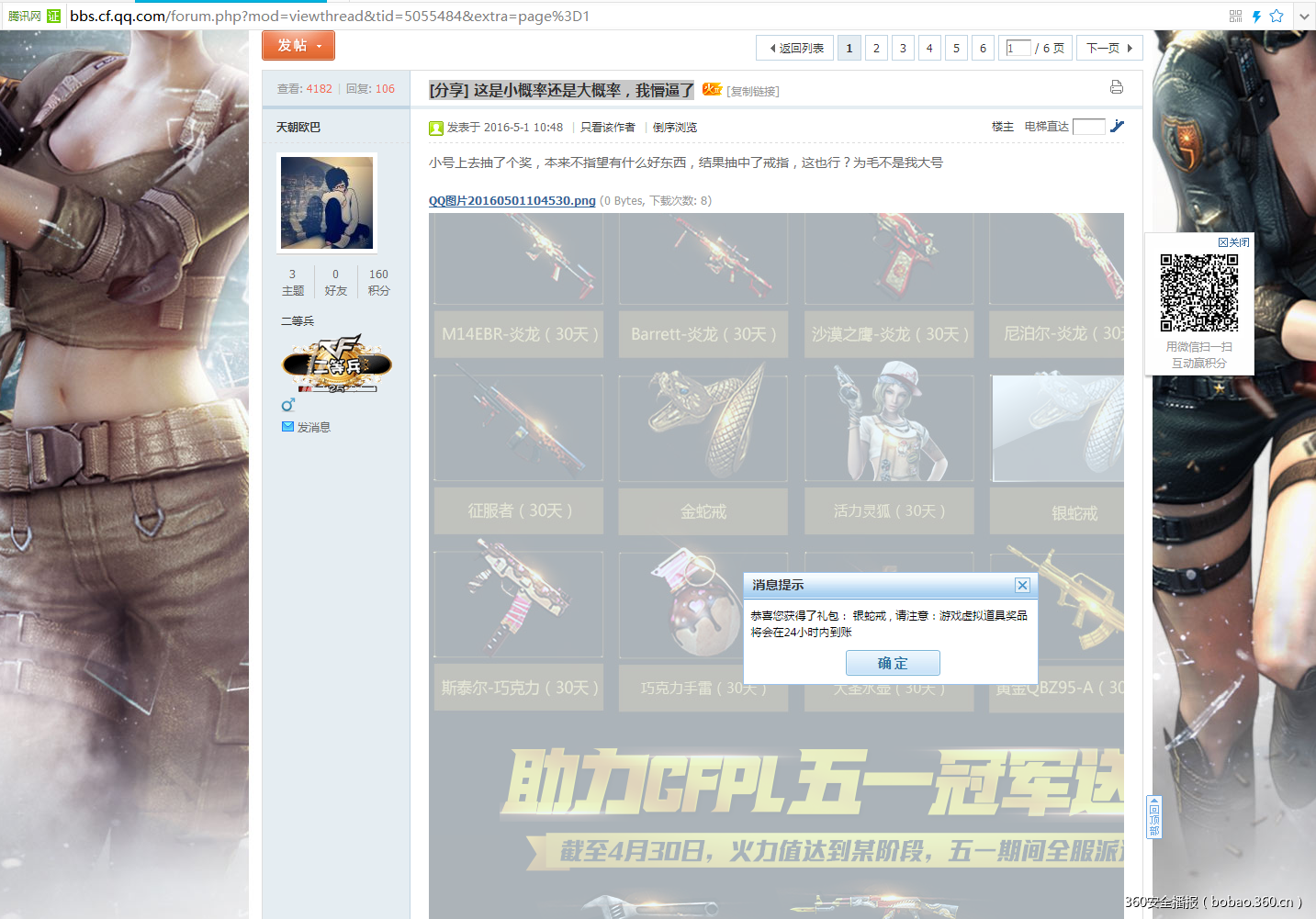The width and height of the screenshot is (1316, 919).
Task: Select page 3 in the pagination bar
Action: click(x=903, y=47)
